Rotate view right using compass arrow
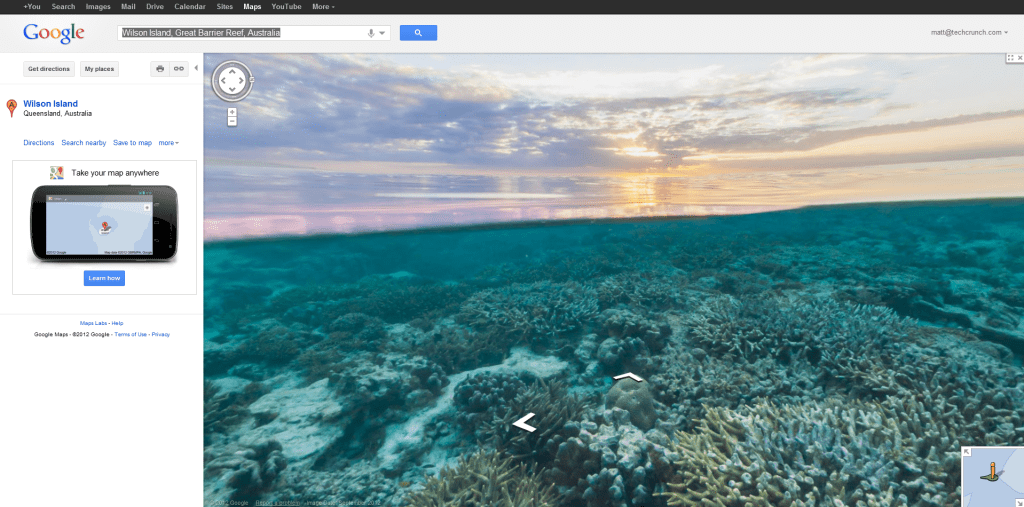This screenshot has width=1024, height=507. [x=241, y=82]
